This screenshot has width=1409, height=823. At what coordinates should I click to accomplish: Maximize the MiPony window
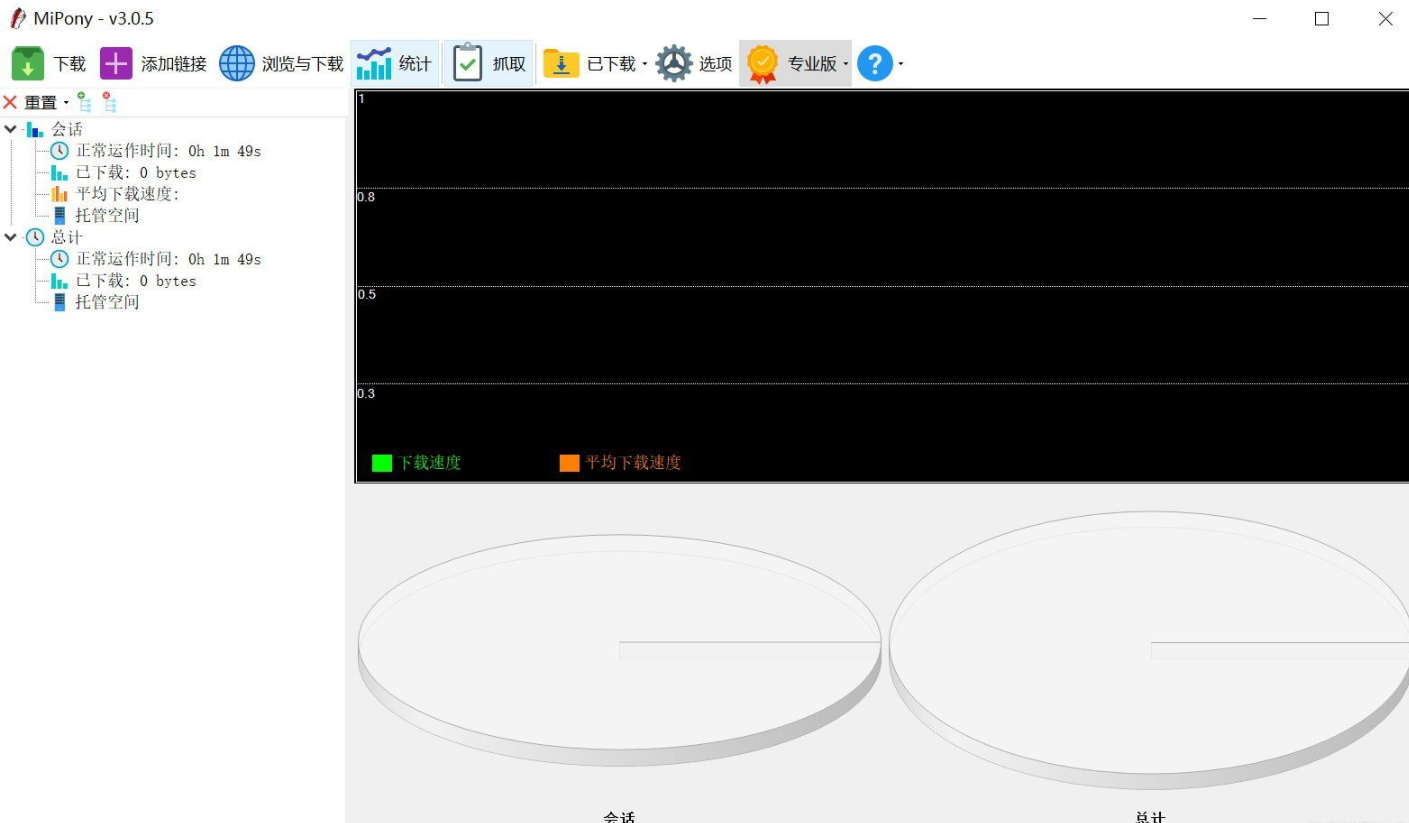click(x=1322, y=19)
